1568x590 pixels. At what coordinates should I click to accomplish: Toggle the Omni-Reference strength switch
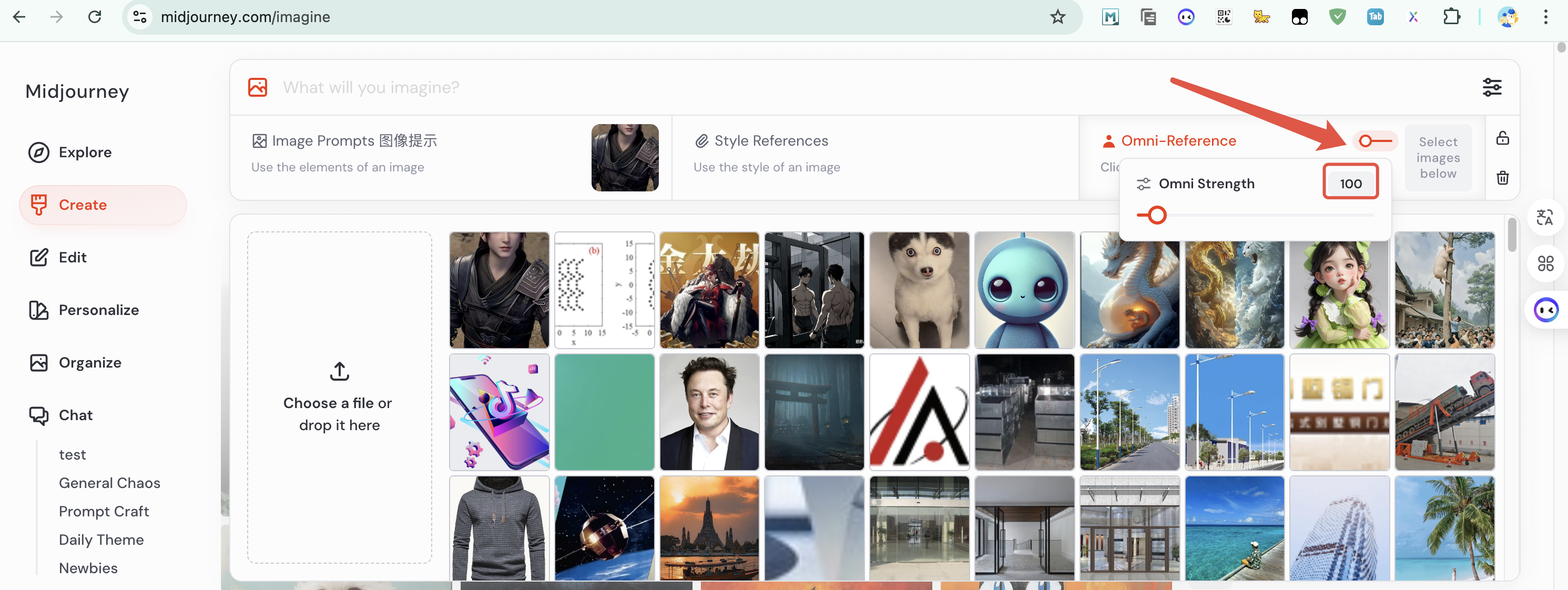(x=1374, y=141)
